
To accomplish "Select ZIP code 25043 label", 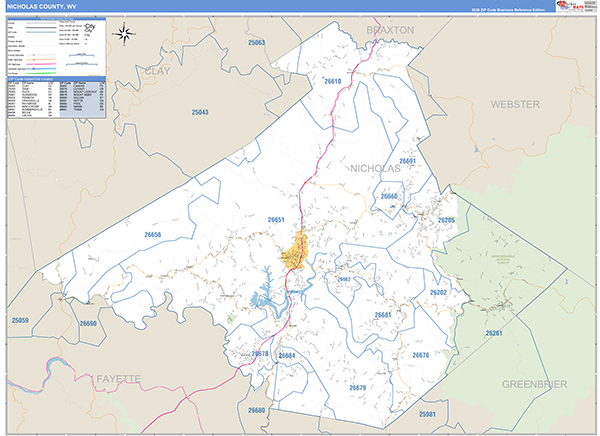I will coord(200,112).
